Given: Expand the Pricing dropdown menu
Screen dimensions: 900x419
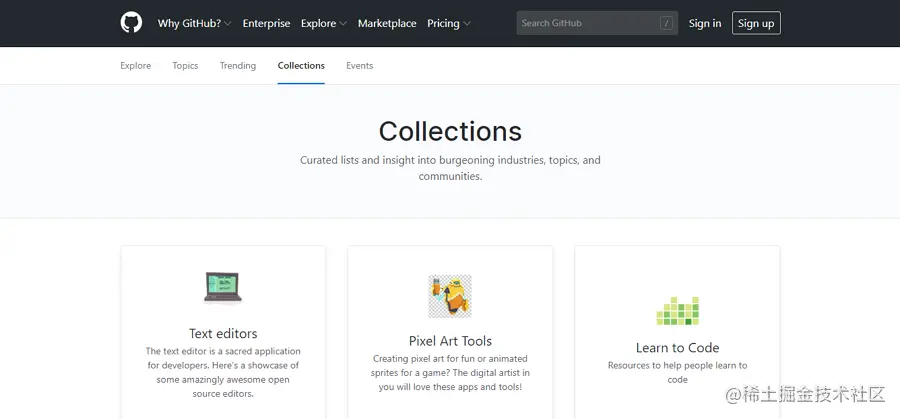Looking at the screenshot, I should point(449,24).
